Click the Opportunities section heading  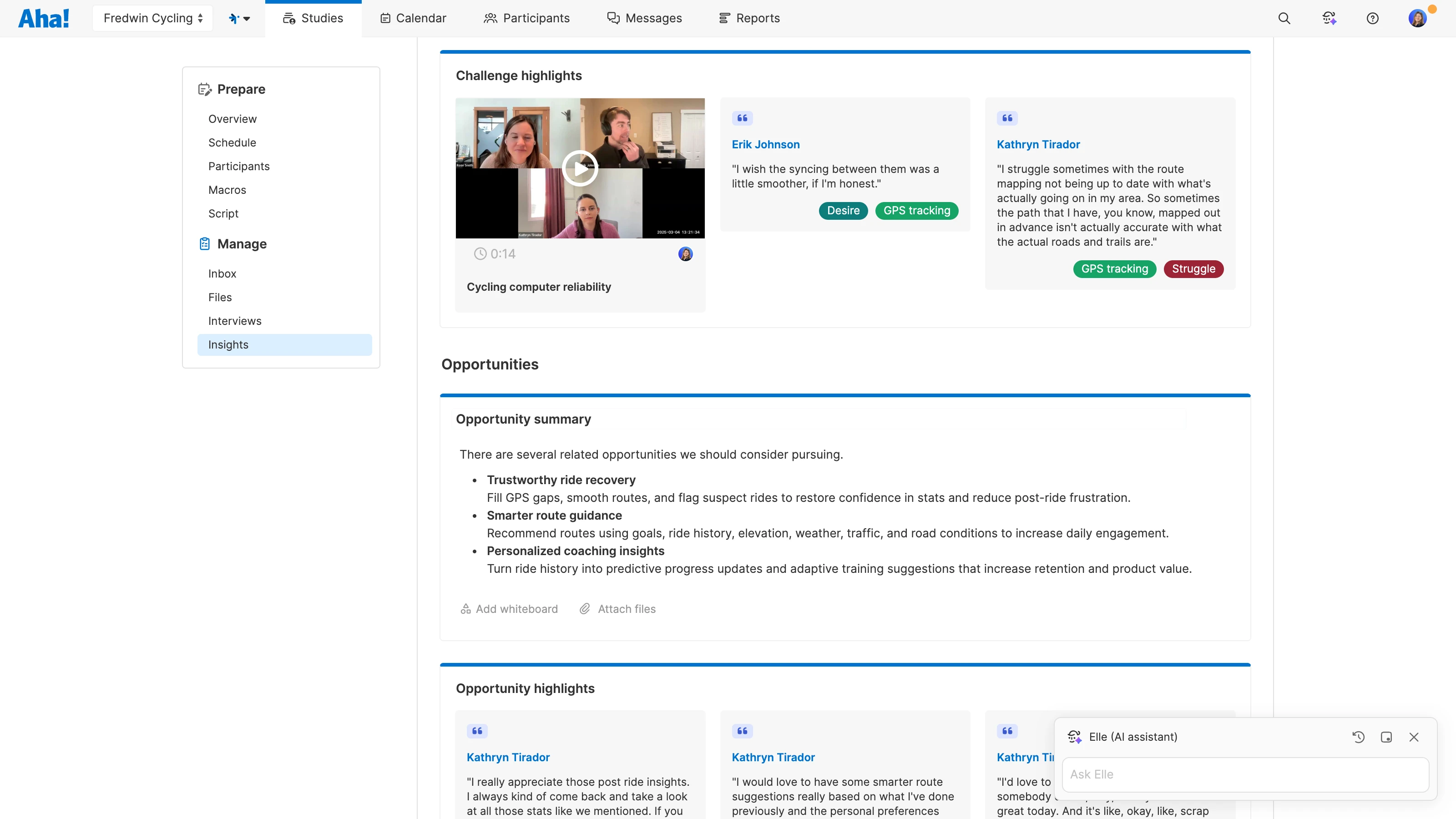[490, 364]
